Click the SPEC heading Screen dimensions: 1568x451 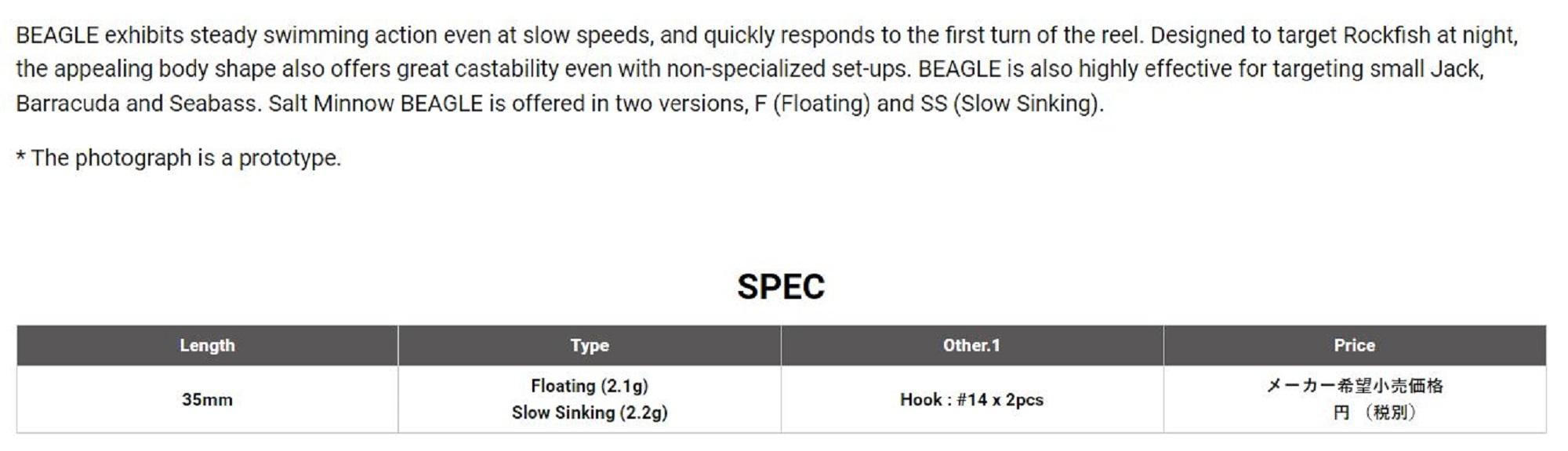781,287
